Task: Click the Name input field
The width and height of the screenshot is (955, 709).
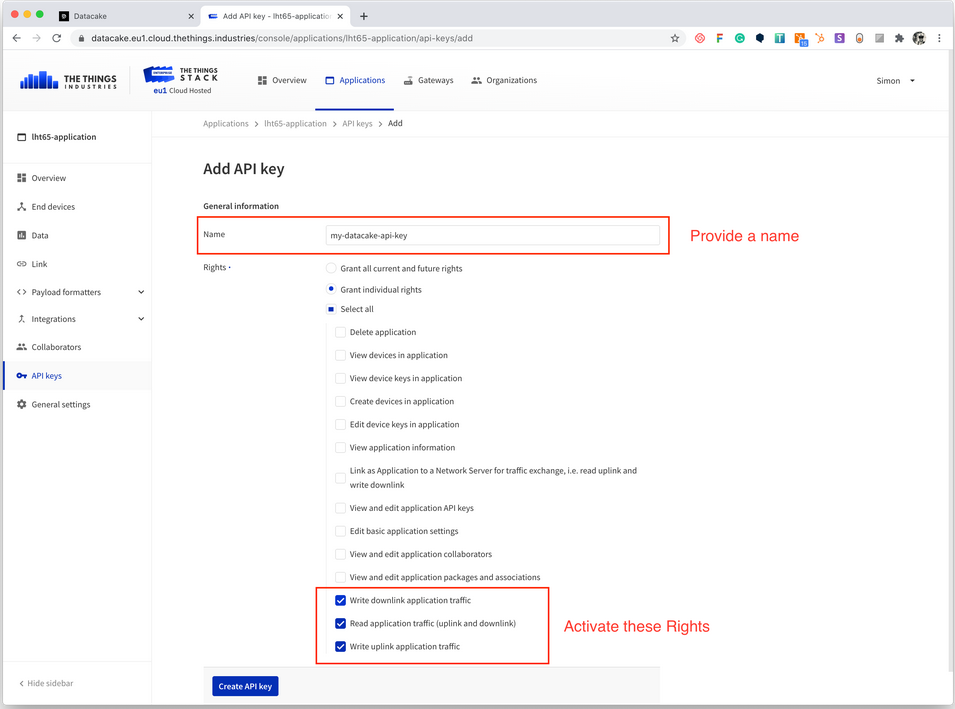Action: (x=492, y=236)
